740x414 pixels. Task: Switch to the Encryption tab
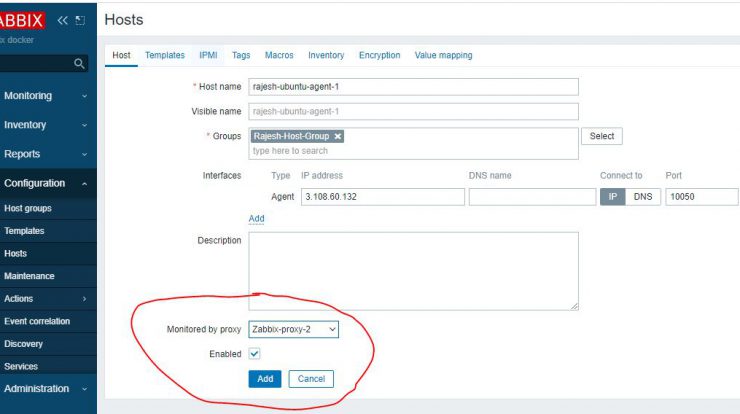(x=379, y=55)
